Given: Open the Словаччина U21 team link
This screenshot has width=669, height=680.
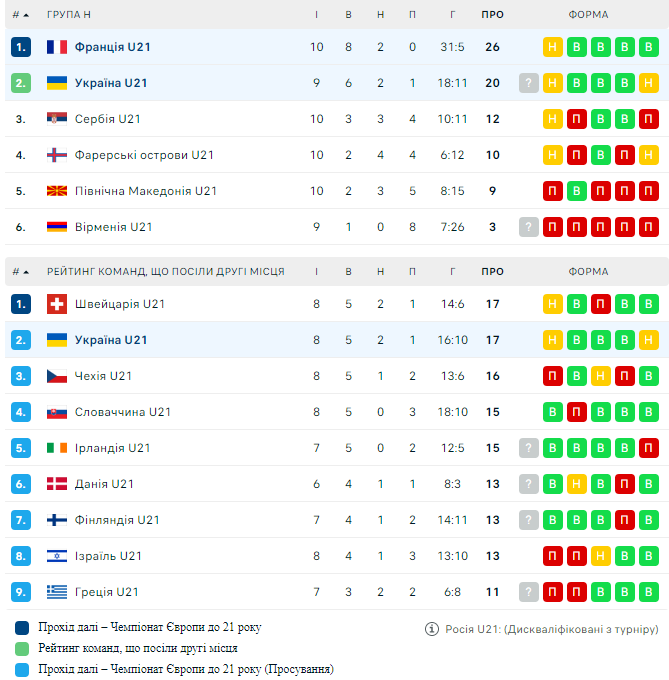Looking at the screenshot, I should pos(122,412).
